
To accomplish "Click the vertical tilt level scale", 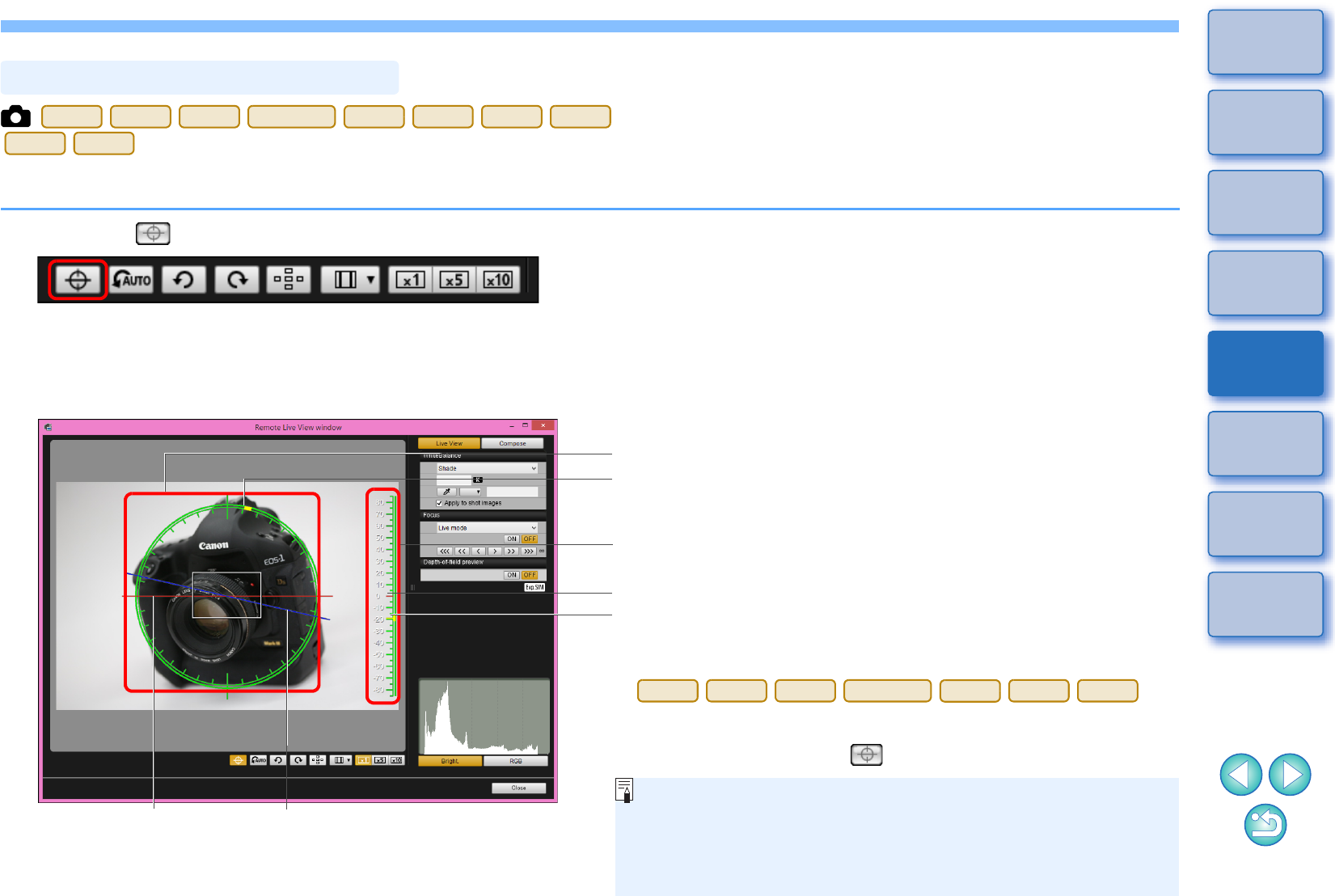I will point(383,596).
